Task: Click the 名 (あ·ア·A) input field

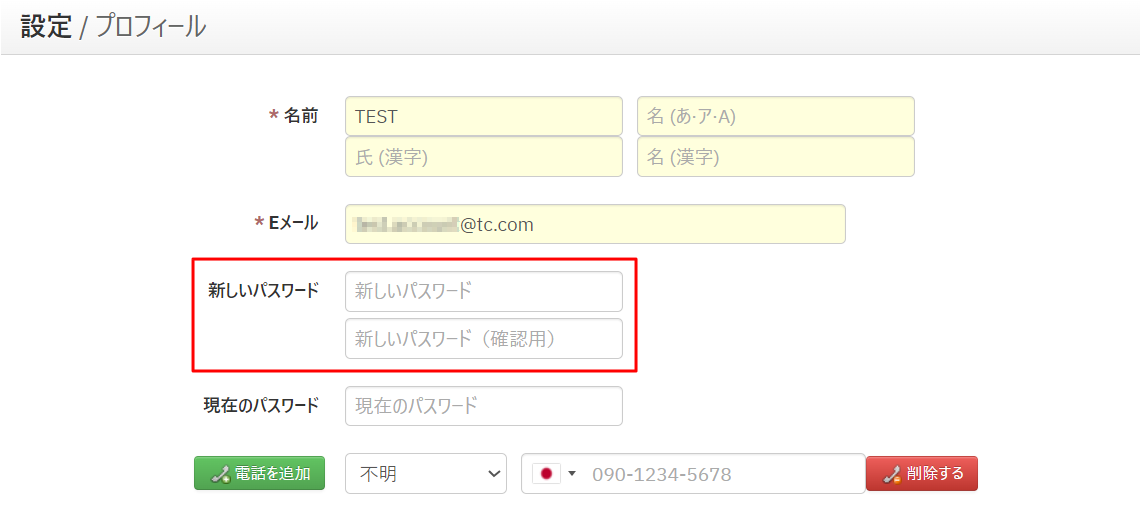Action: [x=775, y=116]
